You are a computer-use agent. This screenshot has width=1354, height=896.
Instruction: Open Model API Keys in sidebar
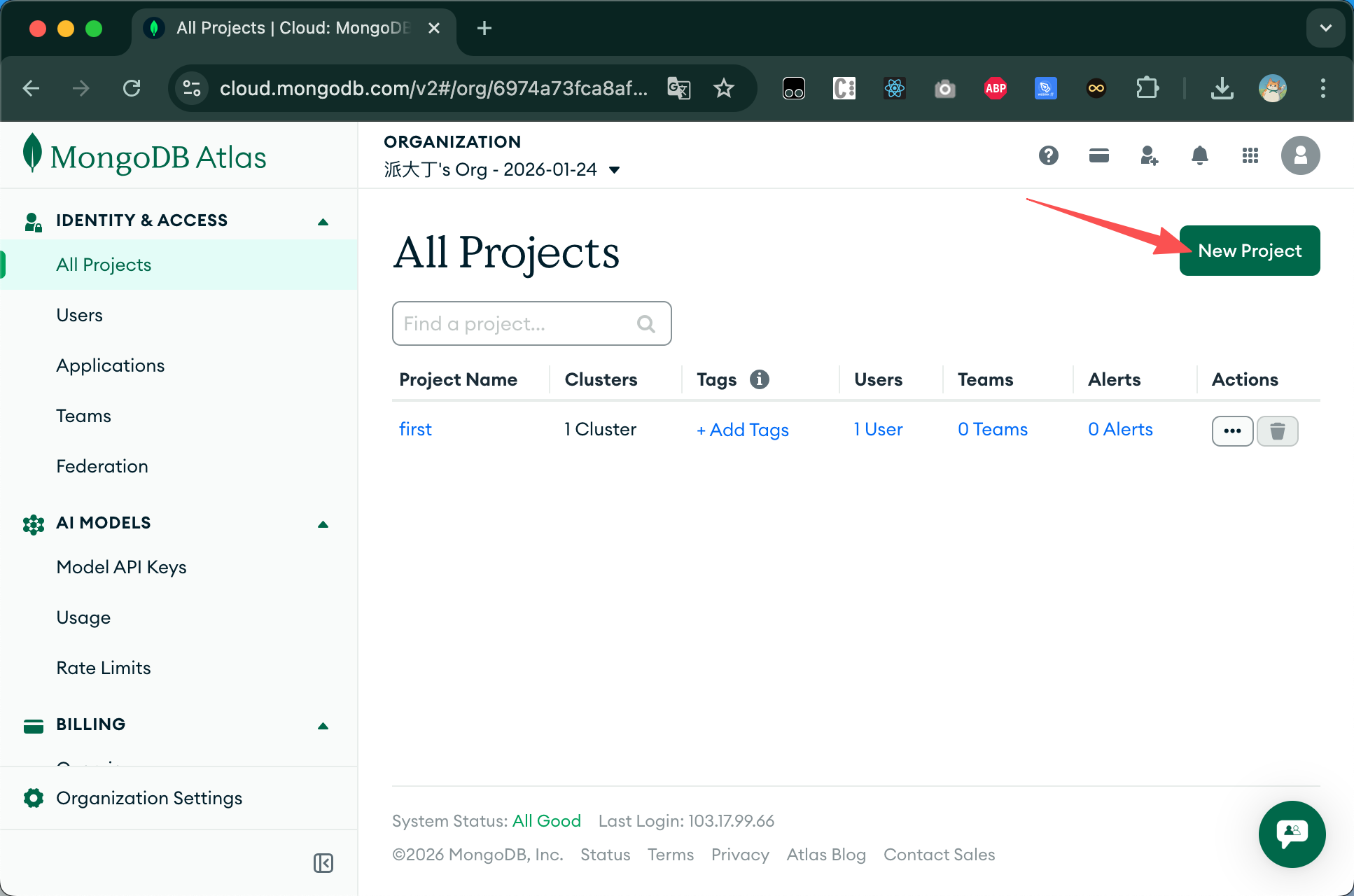click(121, 567)
